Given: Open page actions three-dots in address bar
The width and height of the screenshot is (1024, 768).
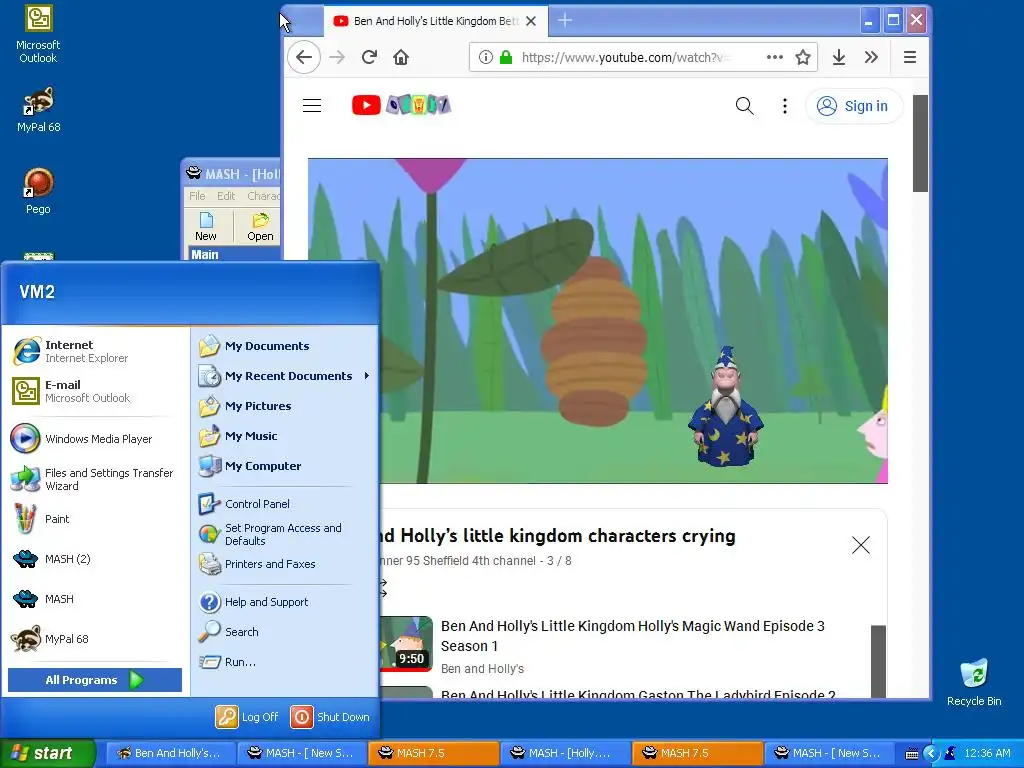Looking at the screenshot, I should pos(775,57).
